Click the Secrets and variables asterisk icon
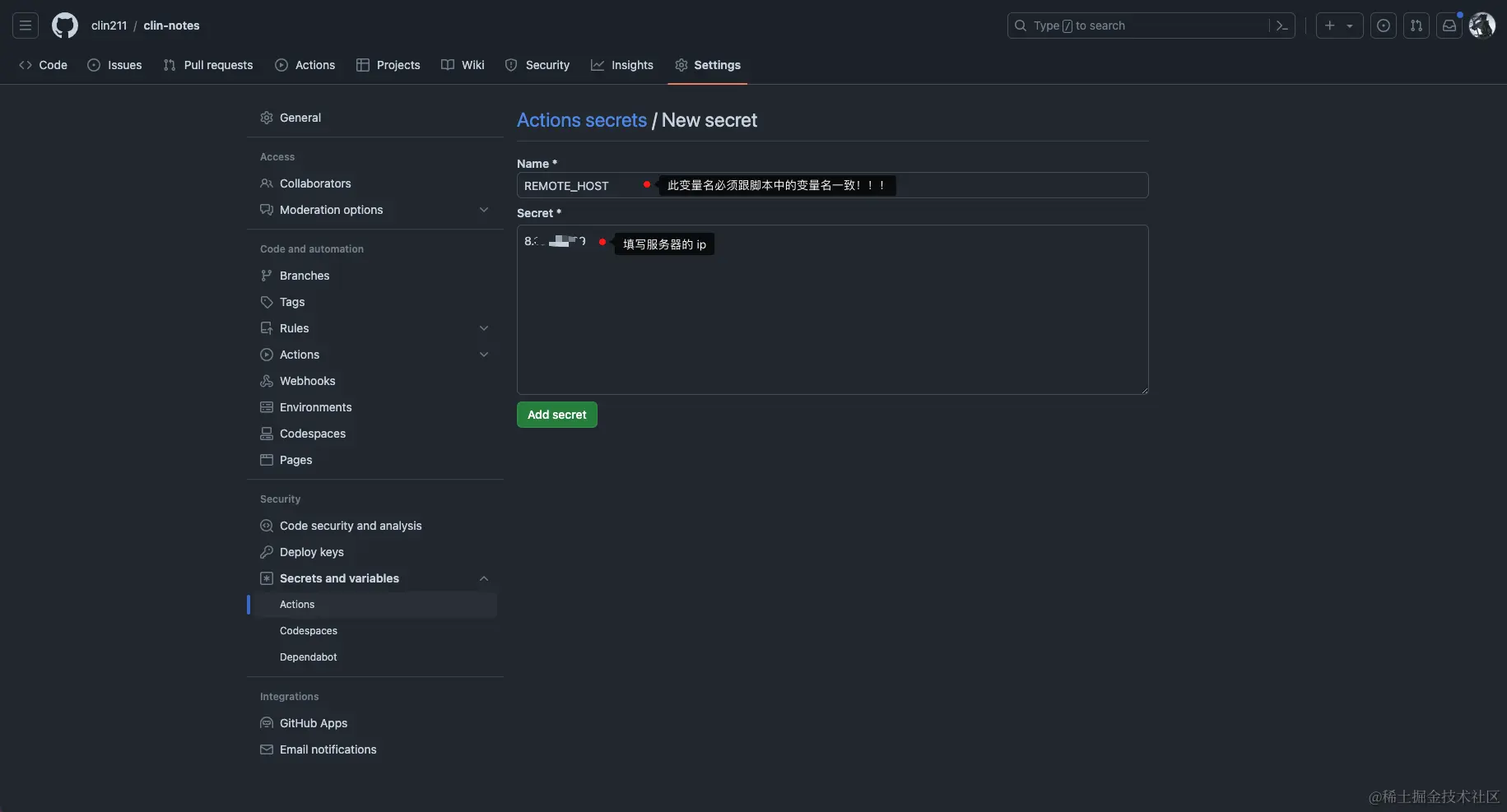The width and height of the screenshot is (1507, 812). (267, 578)
